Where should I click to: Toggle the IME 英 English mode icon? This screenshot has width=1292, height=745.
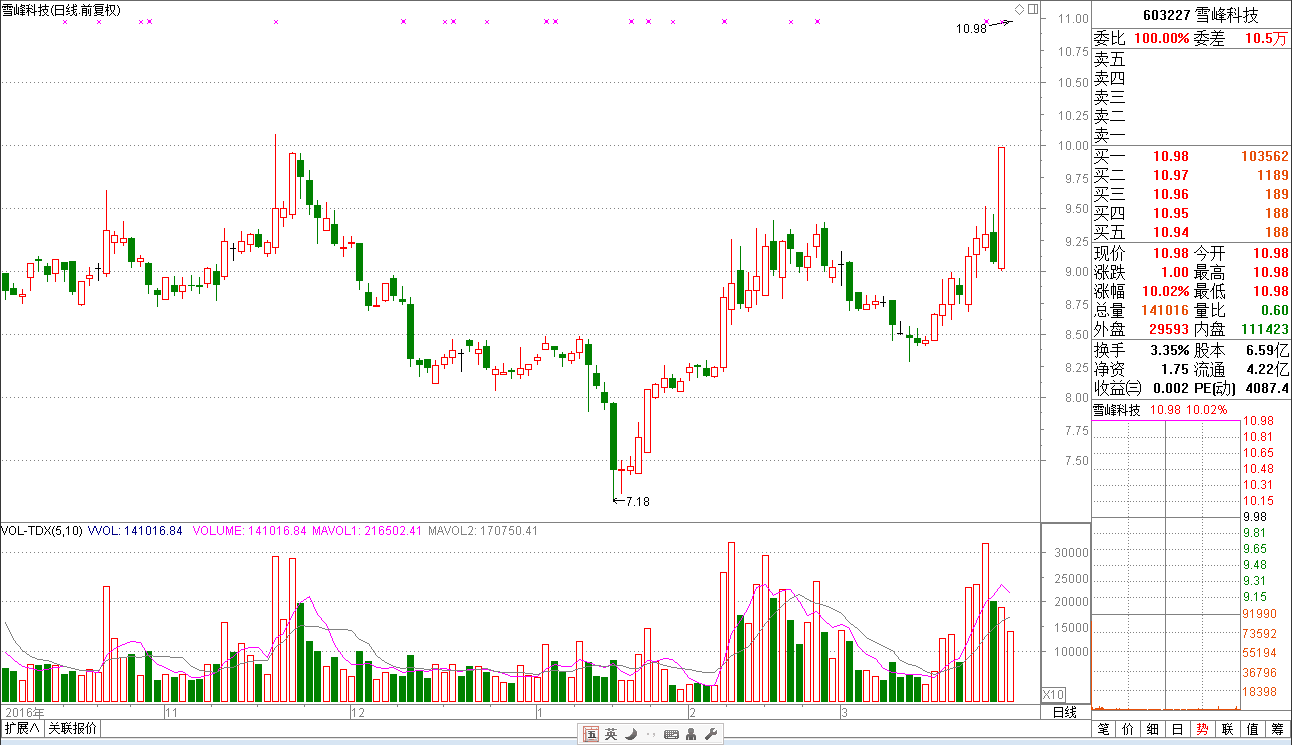click(610, 734)
